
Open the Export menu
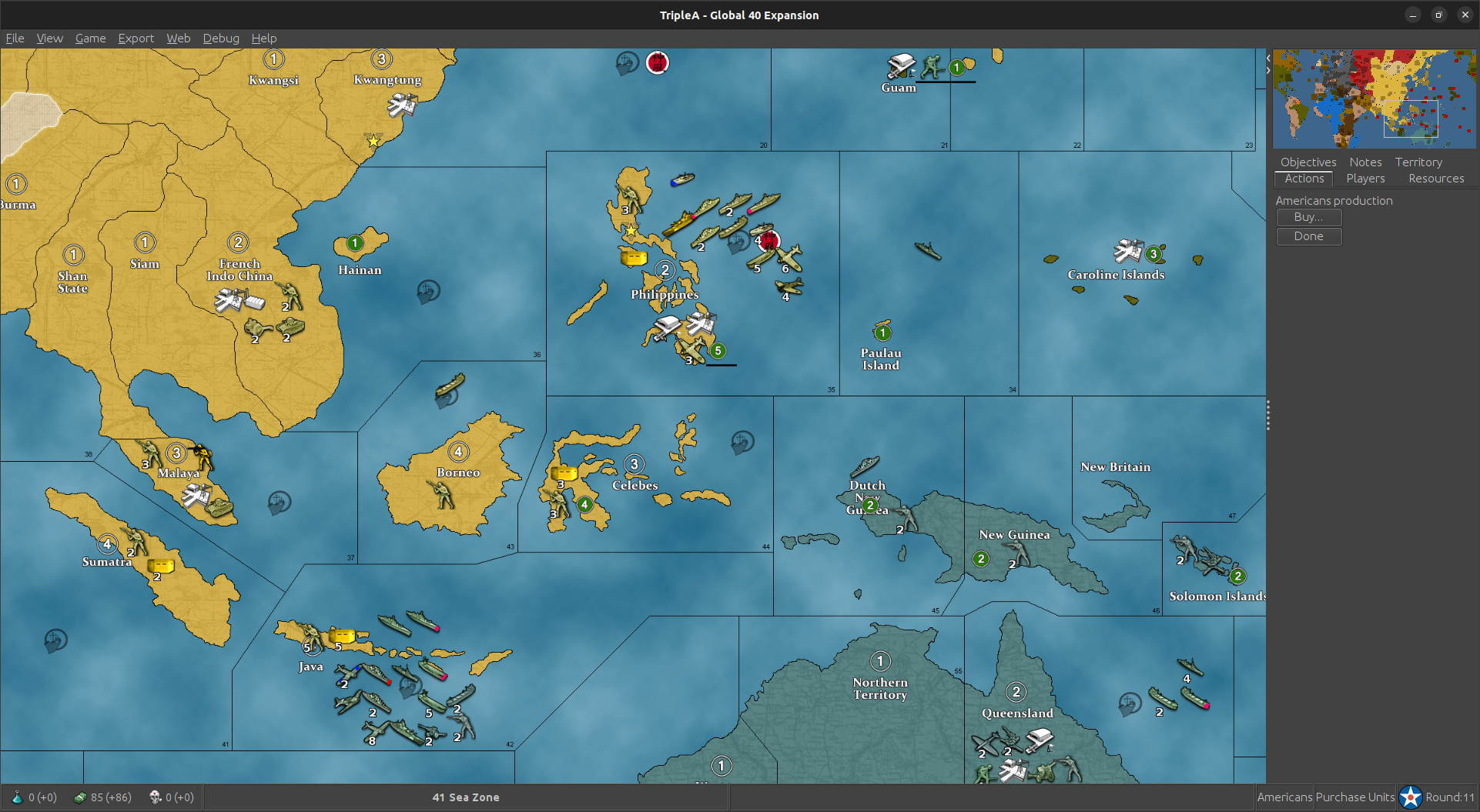click(x=136, y=38)
